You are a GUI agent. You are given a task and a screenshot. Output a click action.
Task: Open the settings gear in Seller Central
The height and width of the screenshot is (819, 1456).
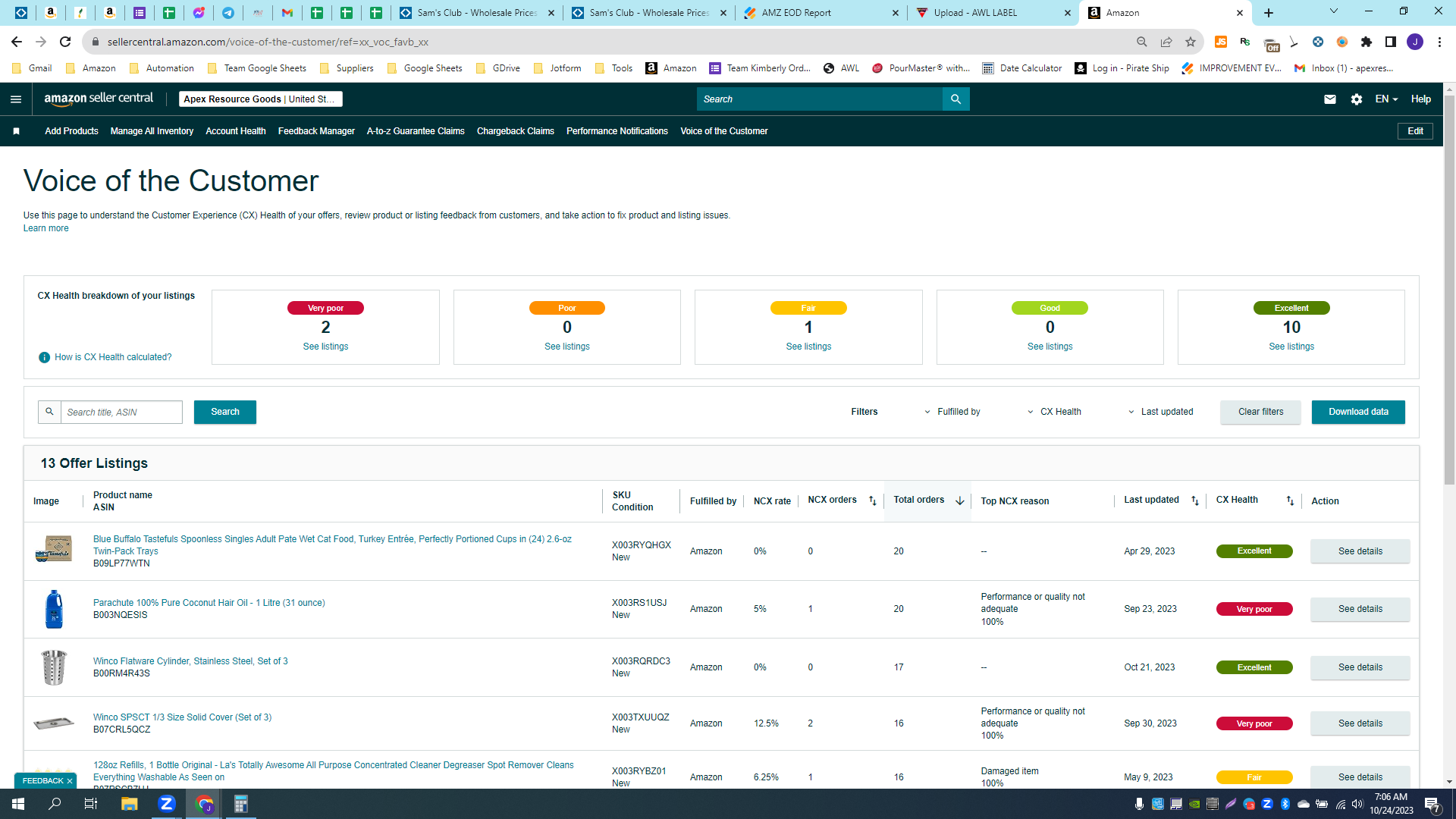tap(1357, 99)
